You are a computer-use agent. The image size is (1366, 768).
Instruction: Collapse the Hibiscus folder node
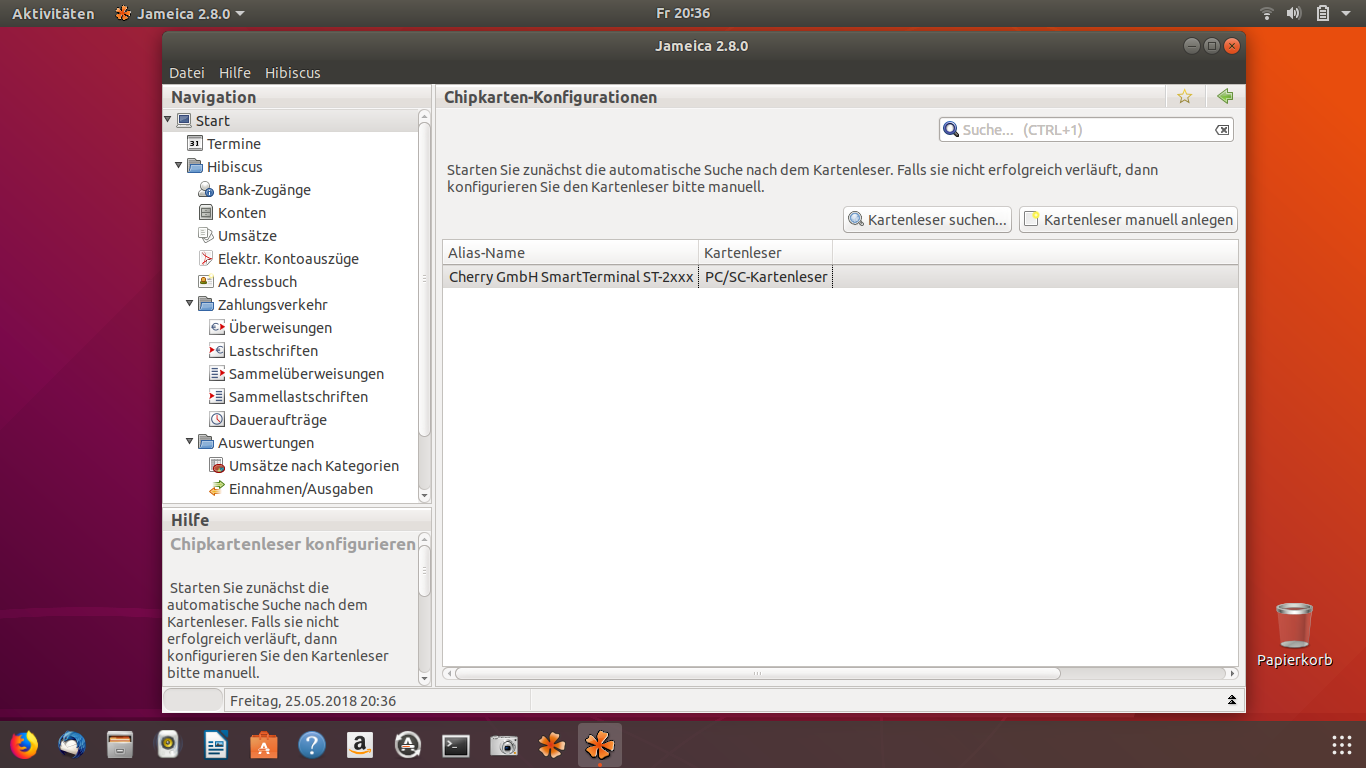(x=179, y=166)
